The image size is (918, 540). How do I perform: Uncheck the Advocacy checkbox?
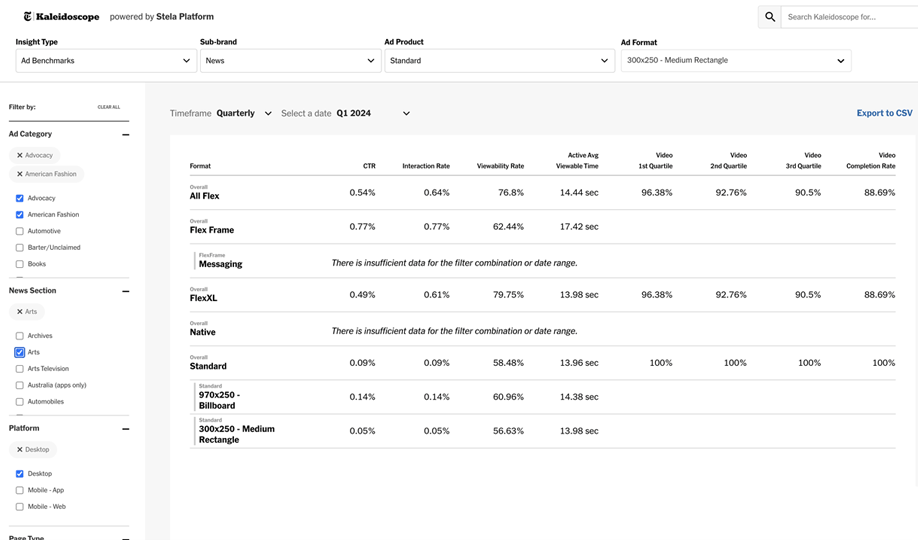point(20,198)
